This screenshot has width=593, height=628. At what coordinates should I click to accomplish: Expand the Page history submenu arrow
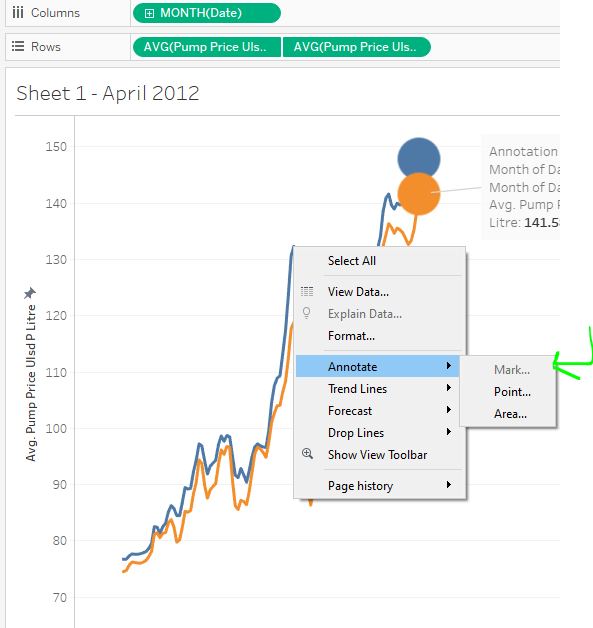pyautogui.click(x=449, y=485)
